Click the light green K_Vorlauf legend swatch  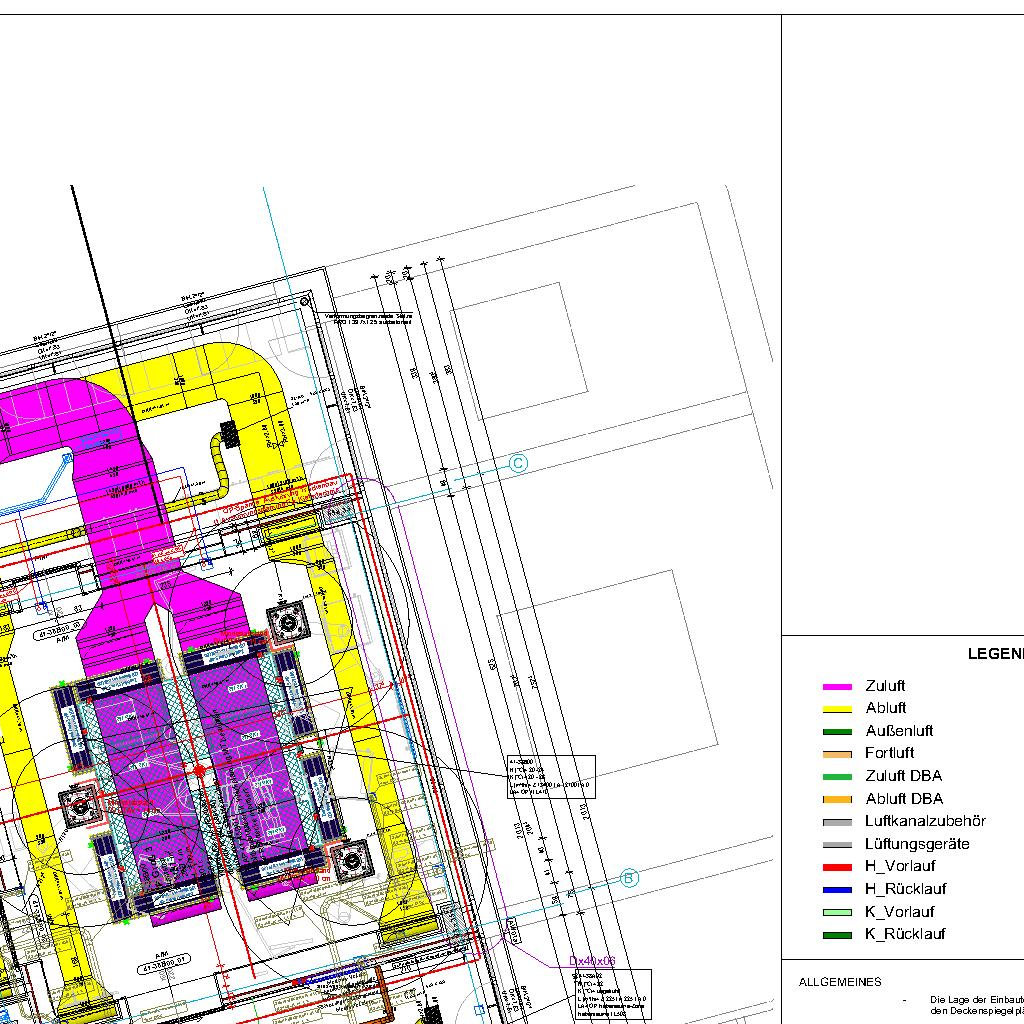(x=837, y=912)
